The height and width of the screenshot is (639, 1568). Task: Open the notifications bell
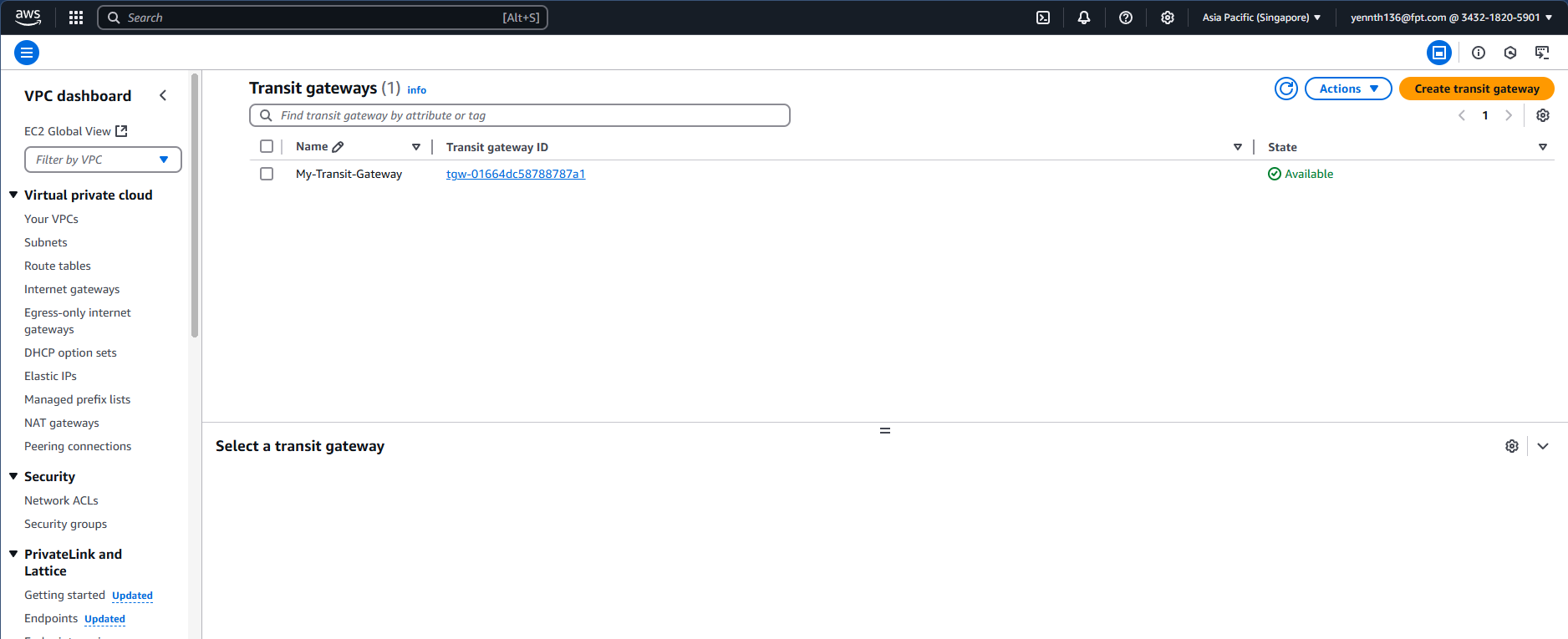pos(1084,18)
